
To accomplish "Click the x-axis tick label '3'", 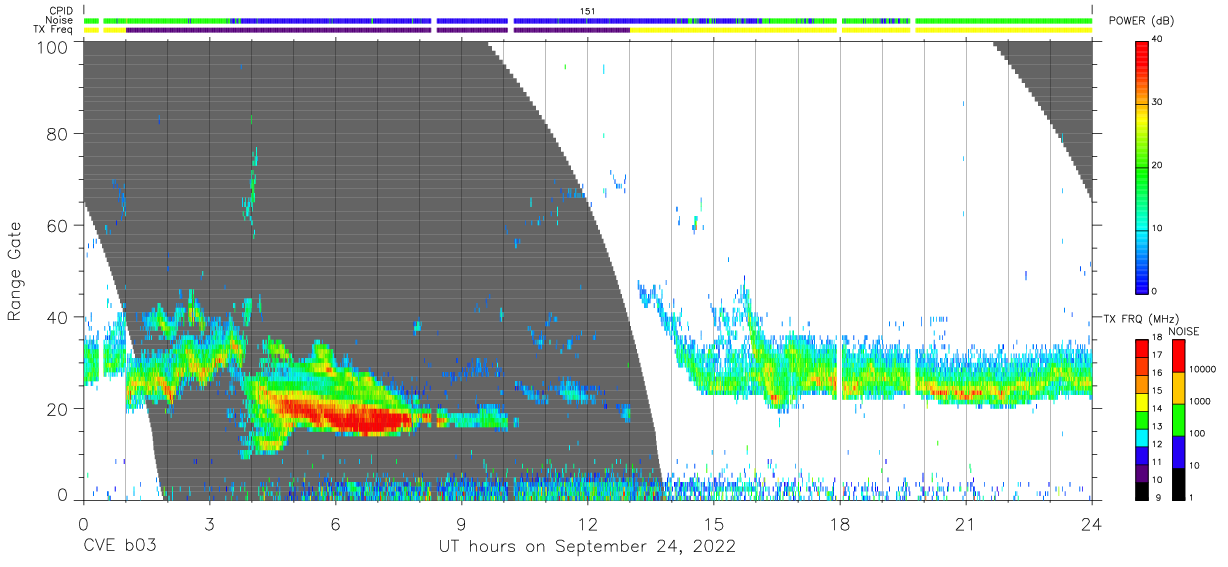I will tap(209, 523).
